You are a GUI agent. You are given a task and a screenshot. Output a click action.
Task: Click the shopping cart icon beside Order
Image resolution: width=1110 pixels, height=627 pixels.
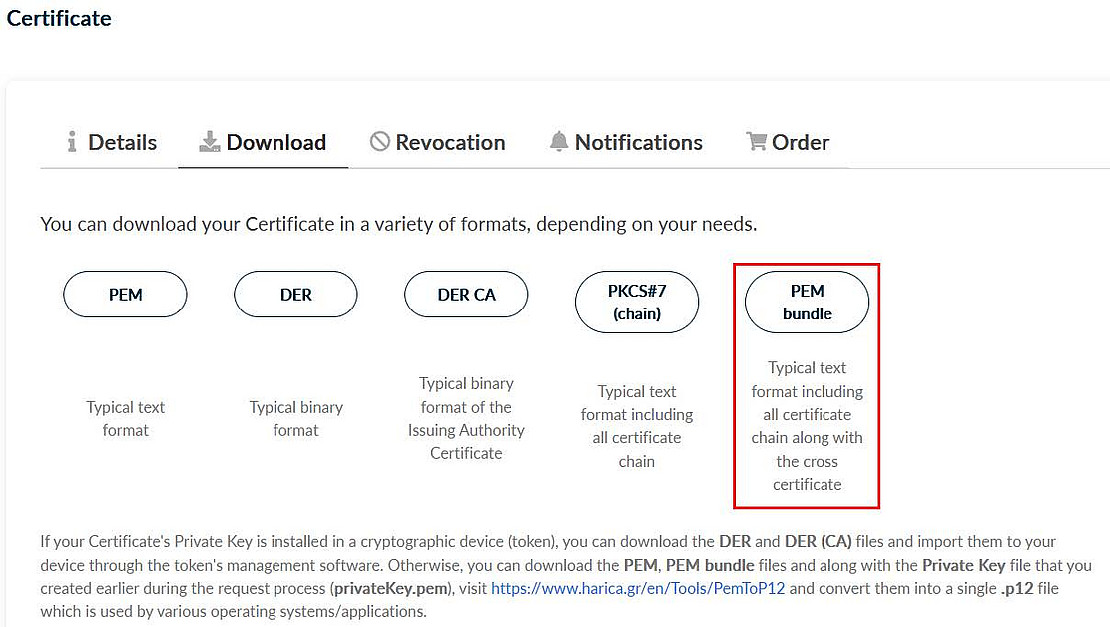756,142
